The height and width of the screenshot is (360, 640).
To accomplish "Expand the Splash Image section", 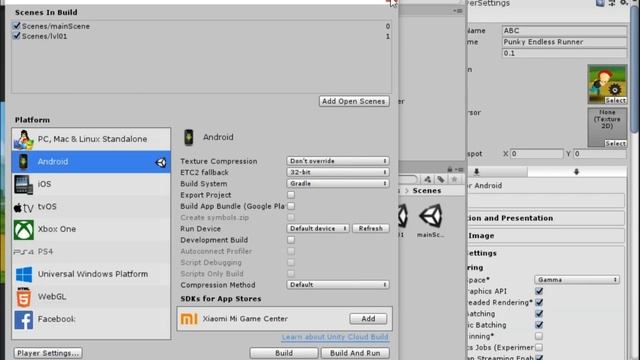I will pos(546,236).
